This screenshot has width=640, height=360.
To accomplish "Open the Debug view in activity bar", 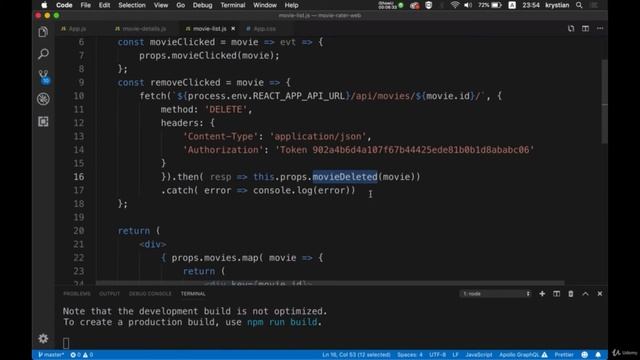I will point(43,99).
